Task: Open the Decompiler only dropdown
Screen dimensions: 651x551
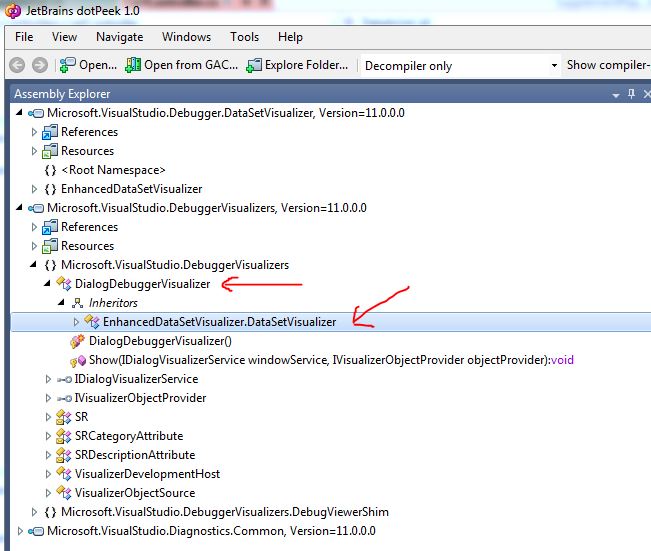Action: click(x=554, y=66)
